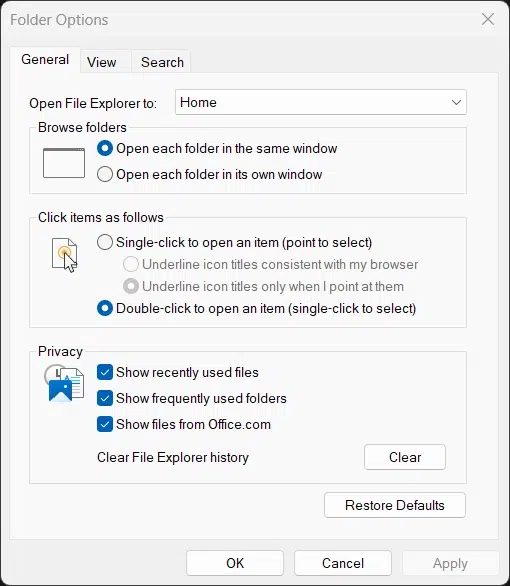
Task: Click the Browse folders group label
Action: pos(82,127)
